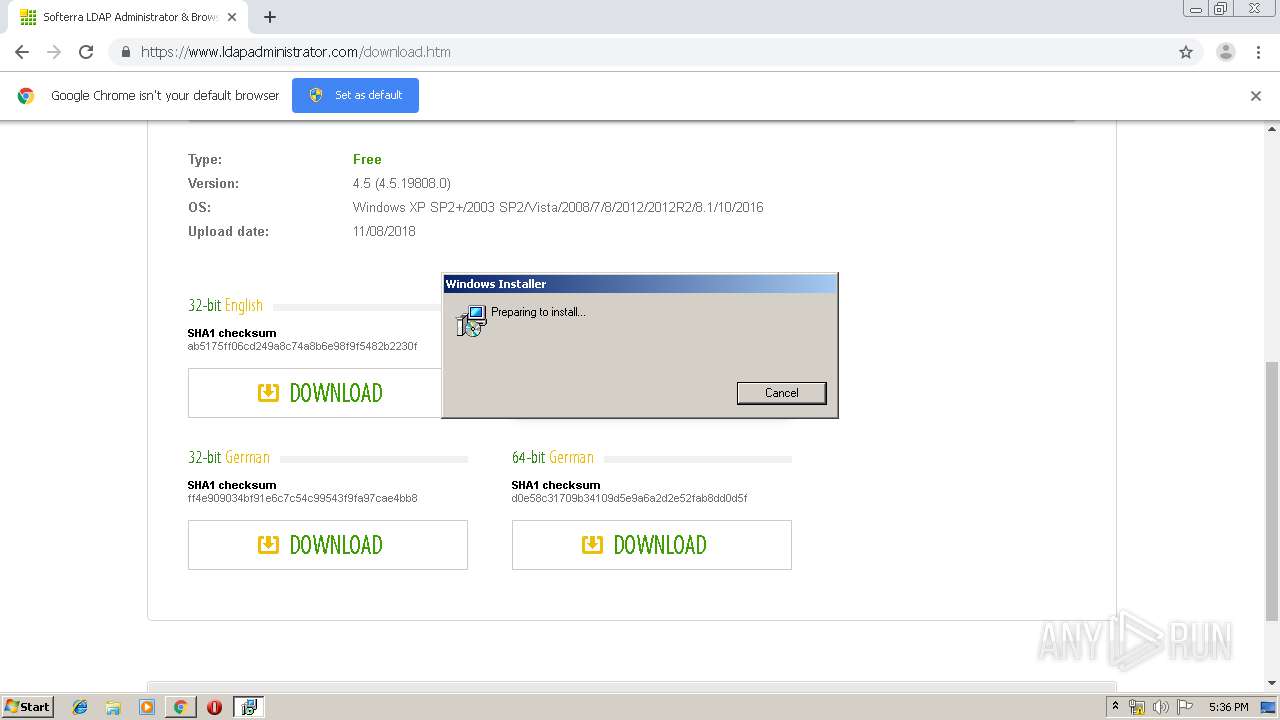Download the 64-bit German version

652,545
